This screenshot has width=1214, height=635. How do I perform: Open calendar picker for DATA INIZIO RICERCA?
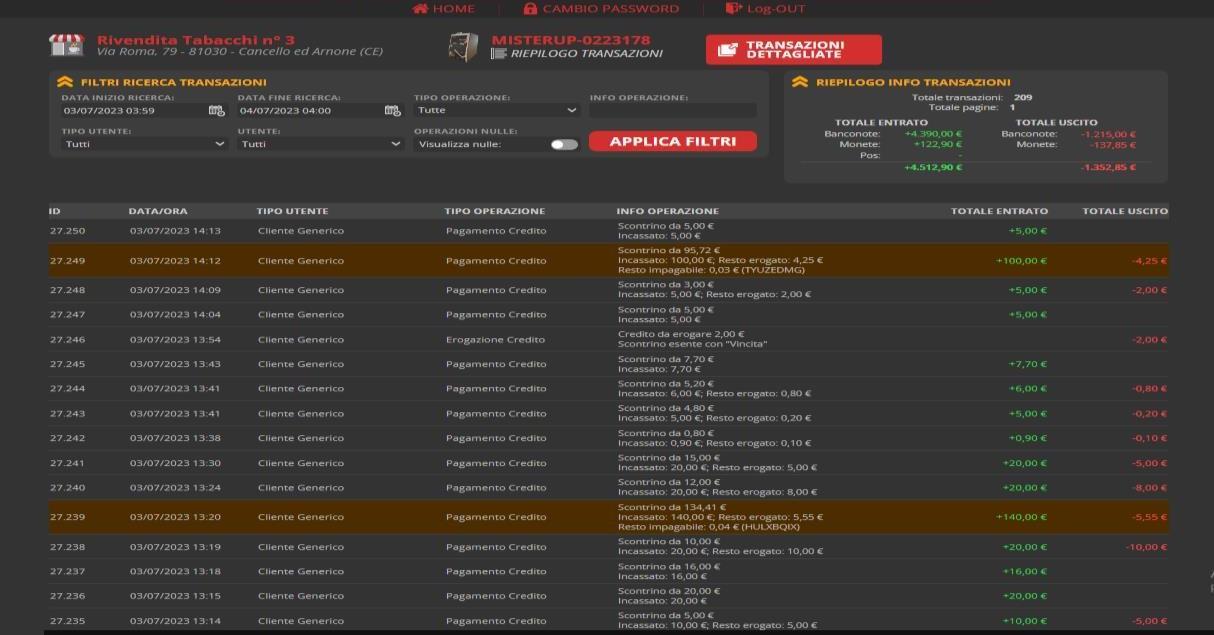click(x=216, y=111)
